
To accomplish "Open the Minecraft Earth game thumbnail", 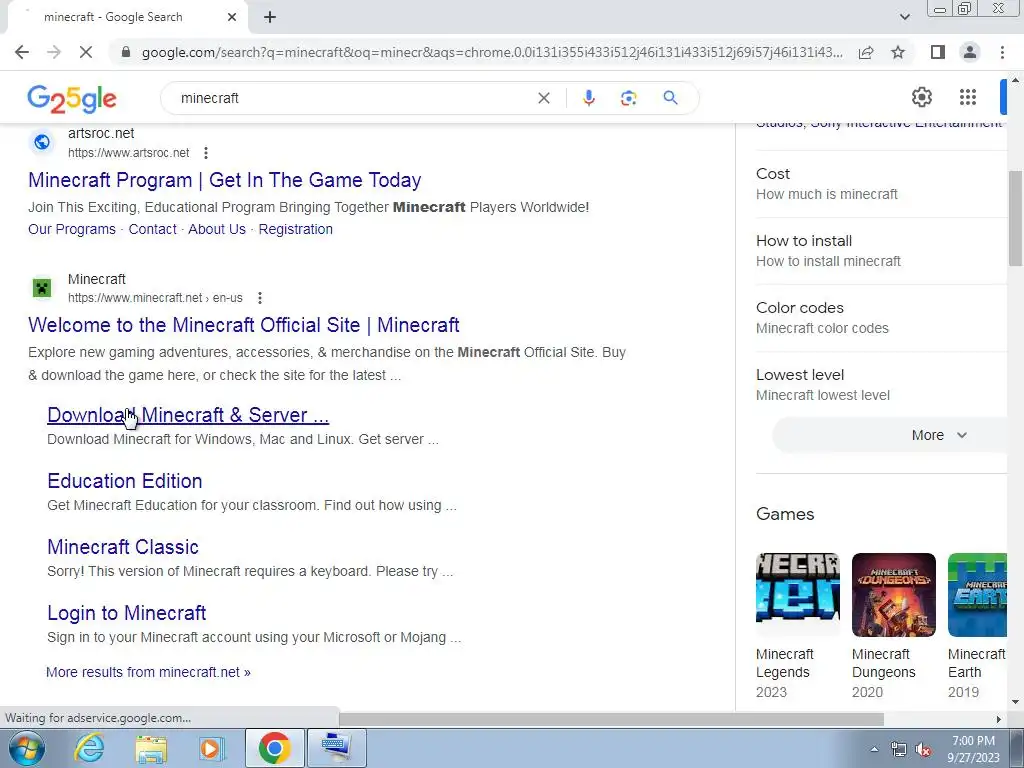I will [978, 595].
